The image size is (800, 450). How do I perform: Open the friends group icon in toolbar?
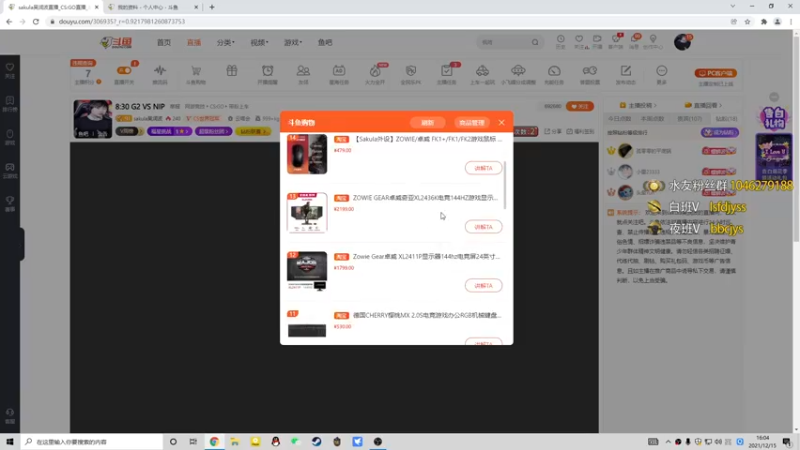click(x=303, y=70)
